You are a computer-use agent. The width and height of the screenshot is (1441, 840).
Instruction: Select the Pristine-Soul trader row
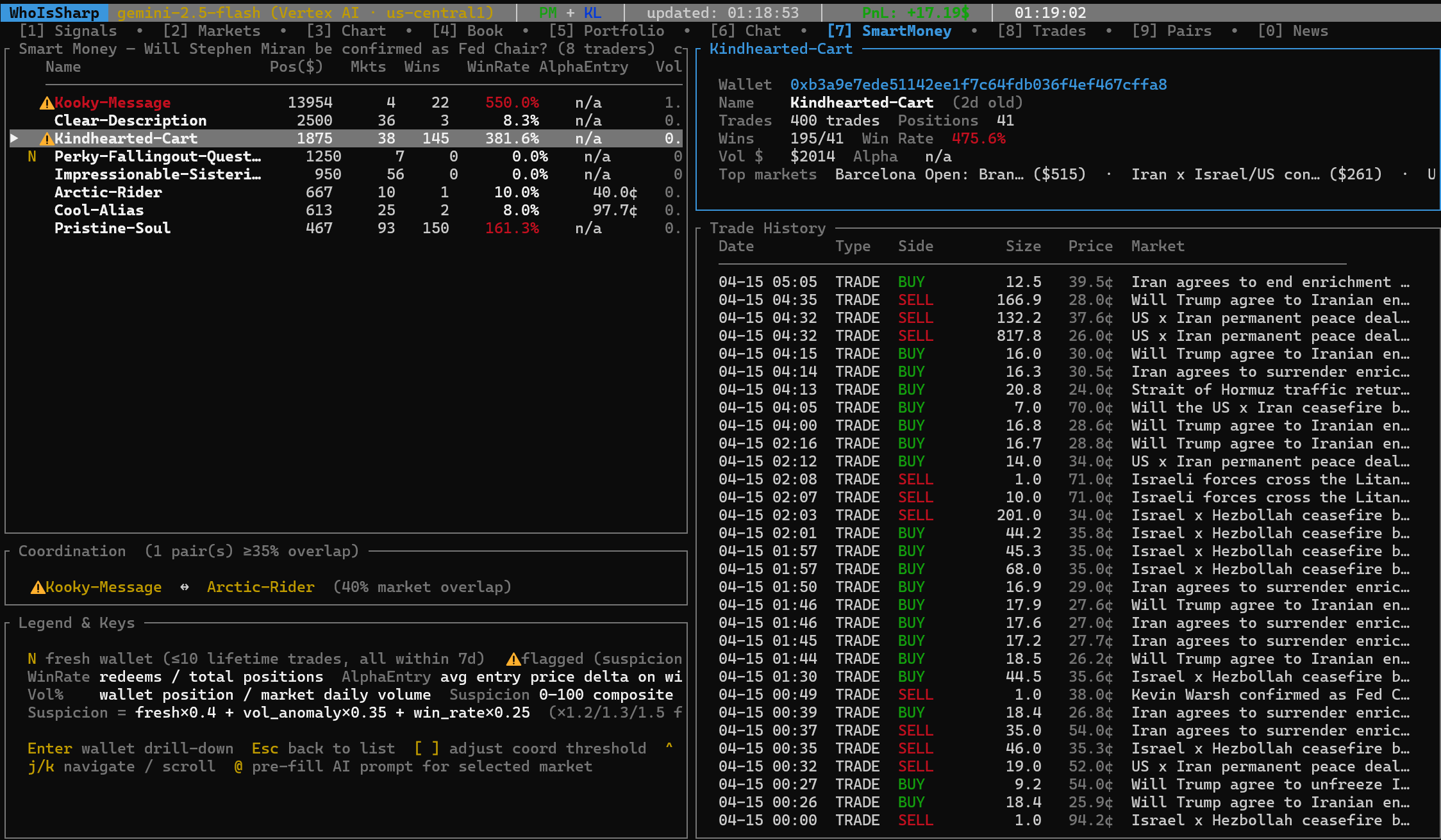(x=112, y=229)
